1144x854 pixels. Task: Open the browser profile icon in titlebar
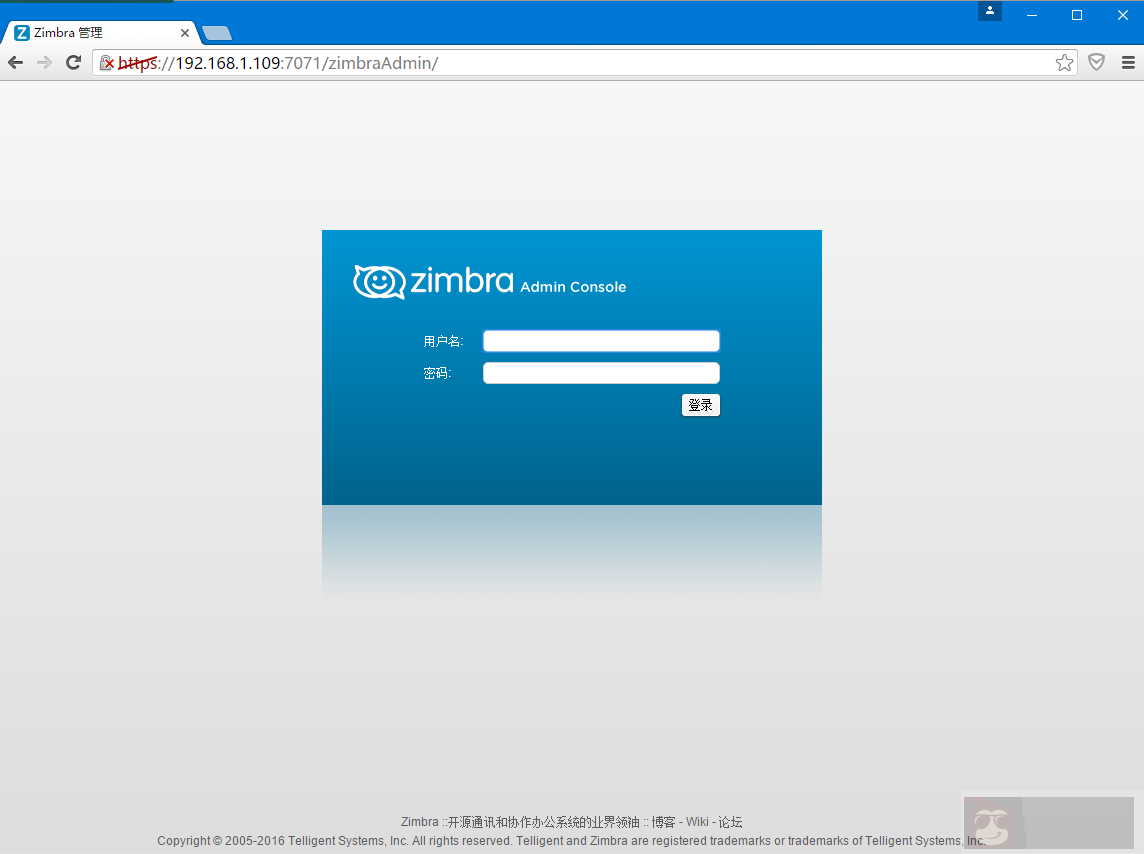tap(989, 11)
